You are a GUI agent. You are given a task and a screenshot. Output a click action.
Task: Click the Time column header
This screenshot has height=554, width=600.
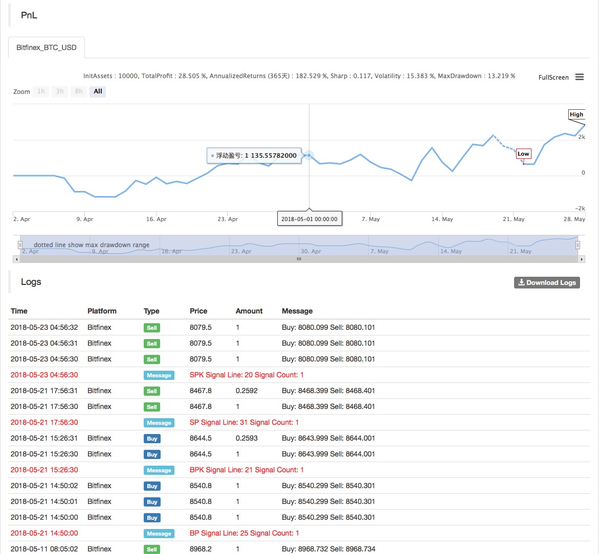[x=19, y=311]
